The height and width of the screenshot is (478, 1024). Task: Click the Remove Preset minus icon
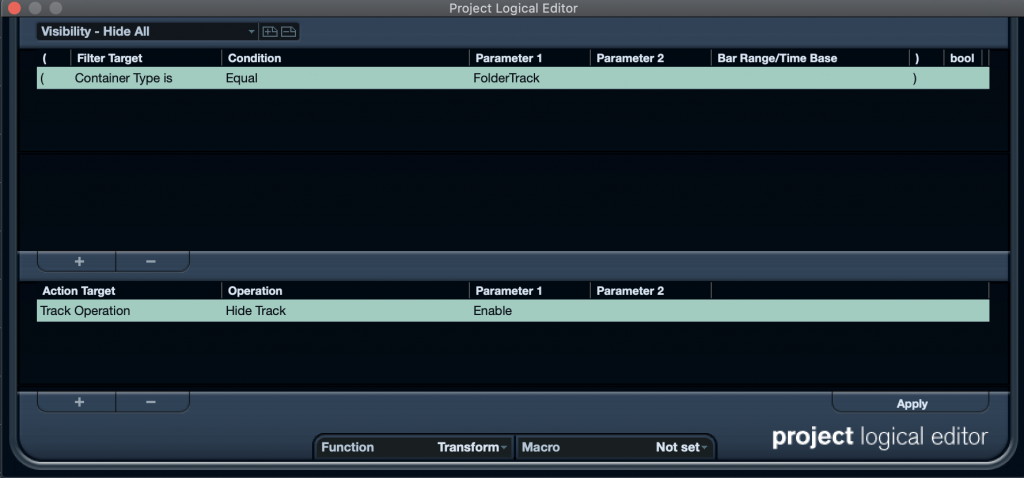(x=289, y=31)
